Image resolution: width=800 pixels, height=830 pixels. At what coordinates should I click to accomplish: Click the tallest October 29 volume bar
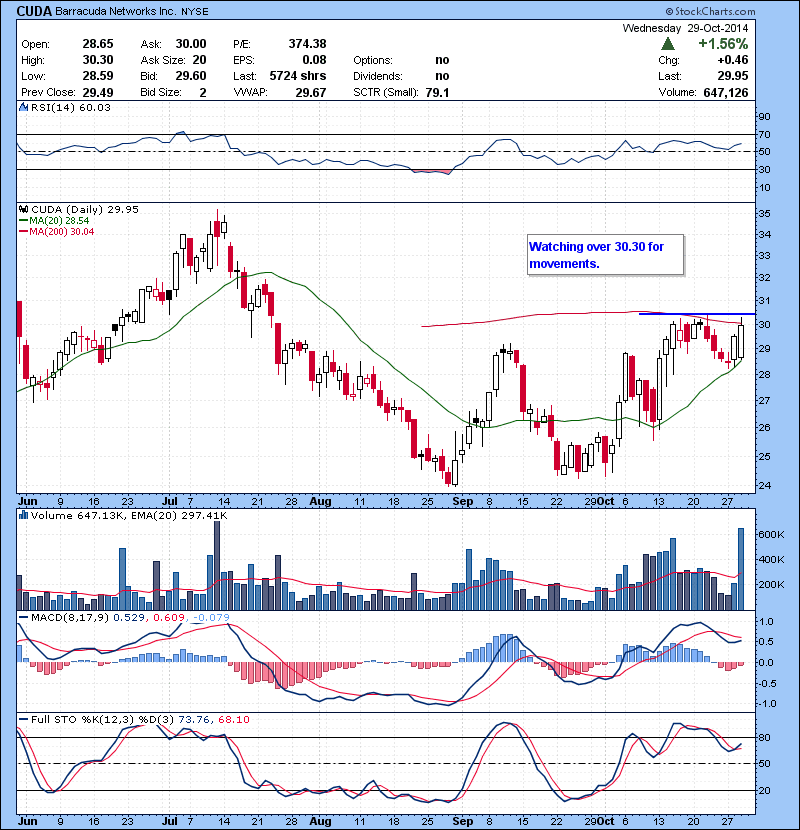pyautogui.click(x=741, y=569)
